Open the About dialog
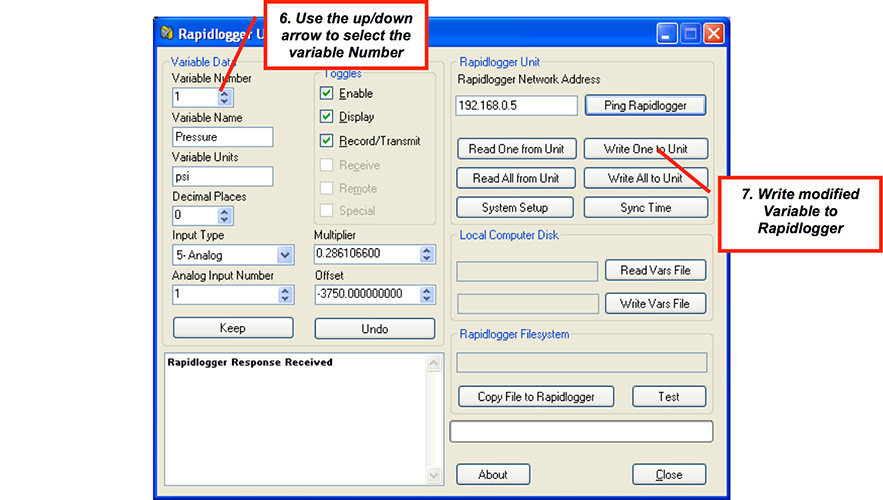883x500 pixels. point(493,474)
